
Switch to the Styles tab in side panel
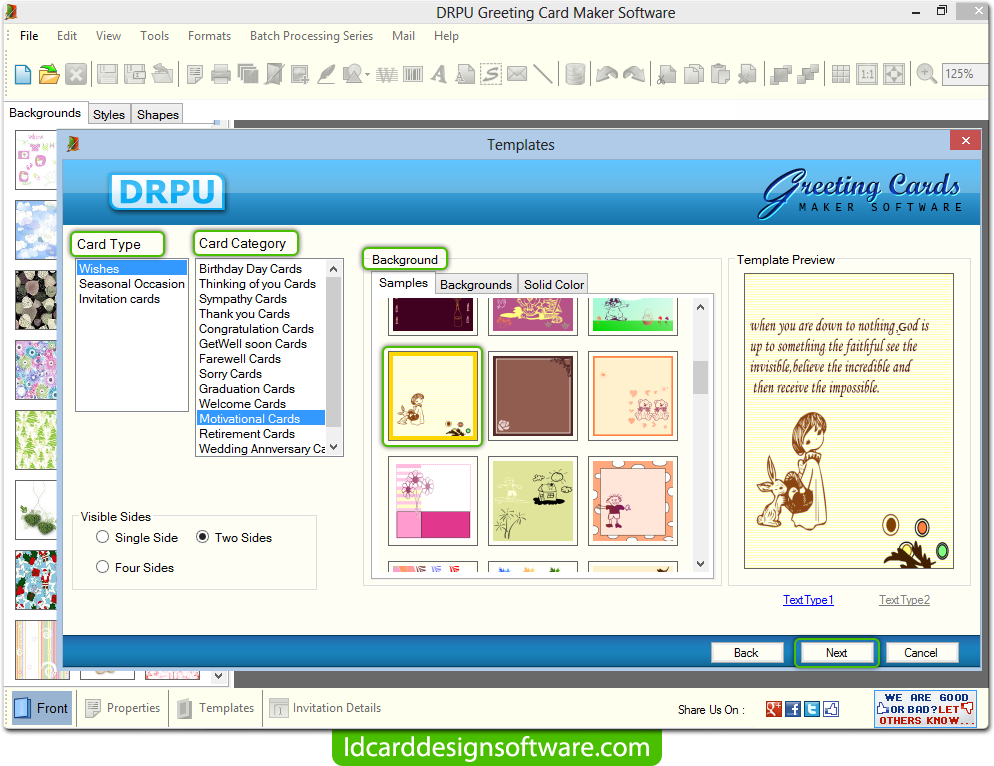point(109,115)
